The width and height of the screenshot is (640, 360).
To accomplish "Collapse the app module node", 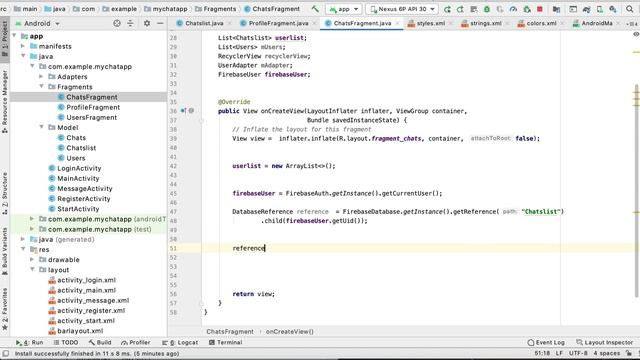I will [x=15, y=36].
